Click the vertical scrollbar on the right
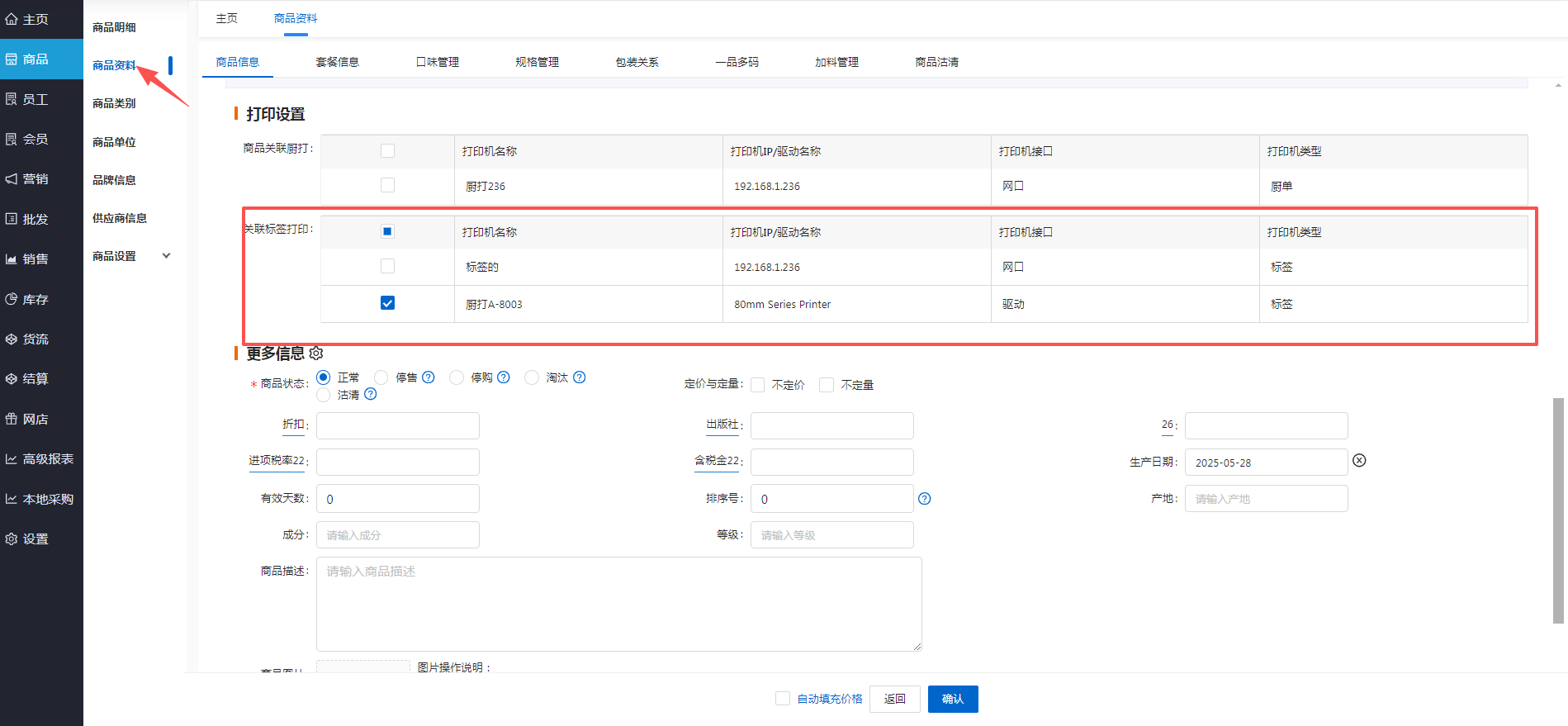1568x726 pixels. pyautogui.click(x=1558, y=510)
